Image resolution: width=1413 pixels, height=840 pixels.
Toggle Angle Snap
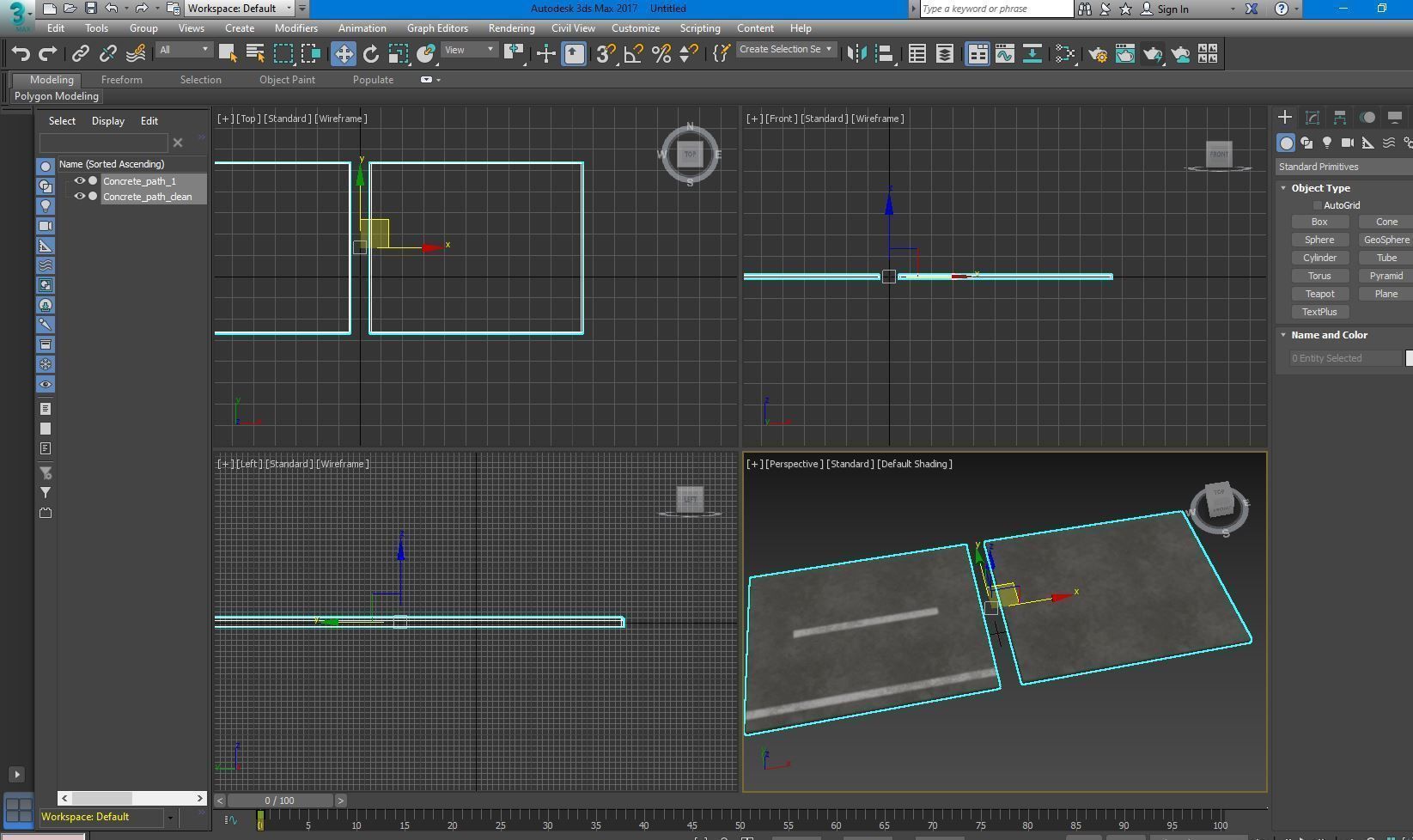(x=634, y=54)
